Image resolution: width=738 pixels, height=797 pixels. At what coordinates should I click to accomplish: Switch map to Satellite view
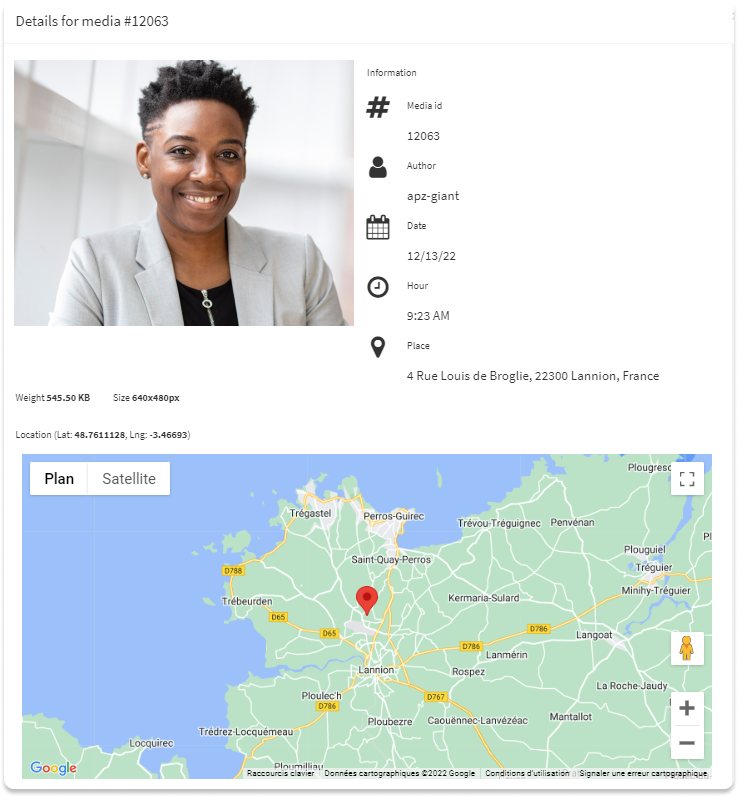click(x=129, y=478)
